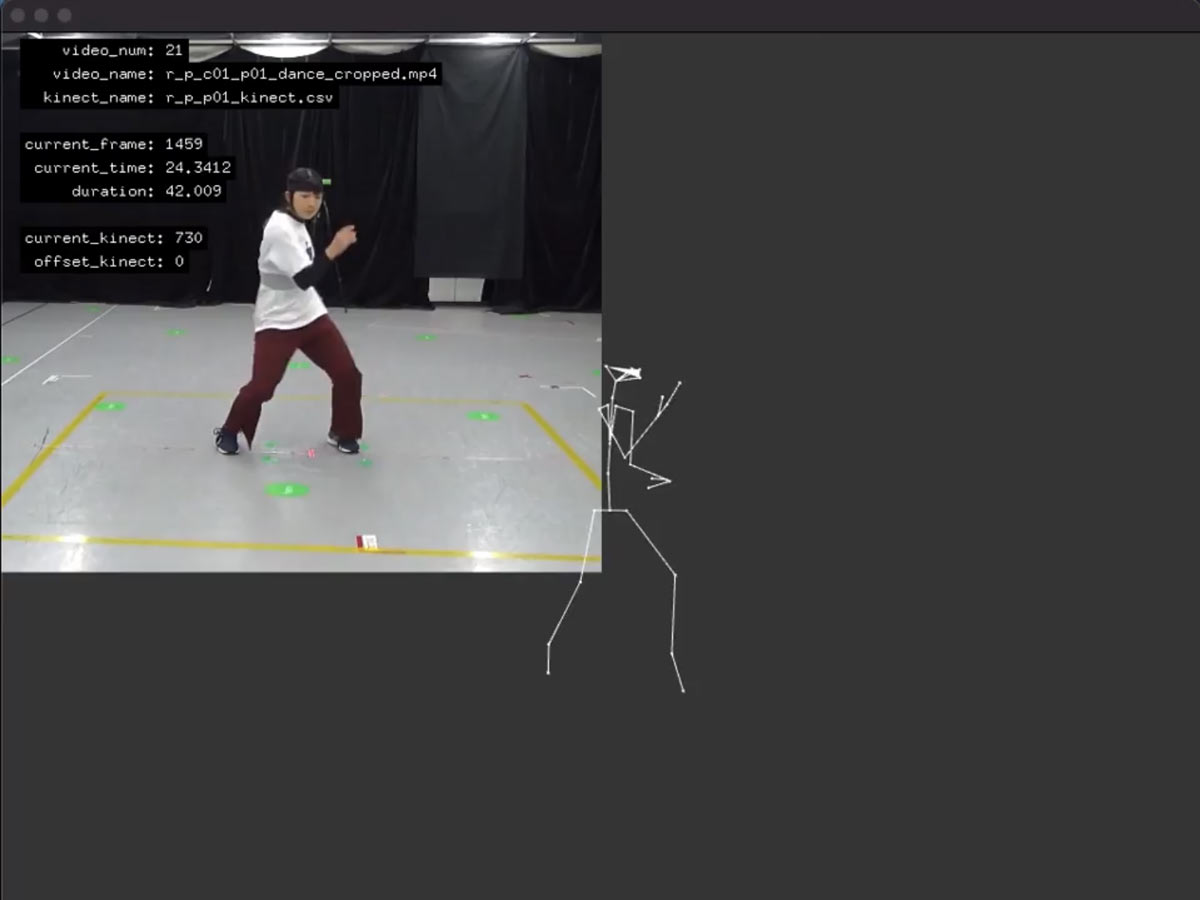Viewport: 1200px width, 900px height.
Task: Click the rightmost title bar zoom button
Action: pyautogui.click(x=64, y=15)
